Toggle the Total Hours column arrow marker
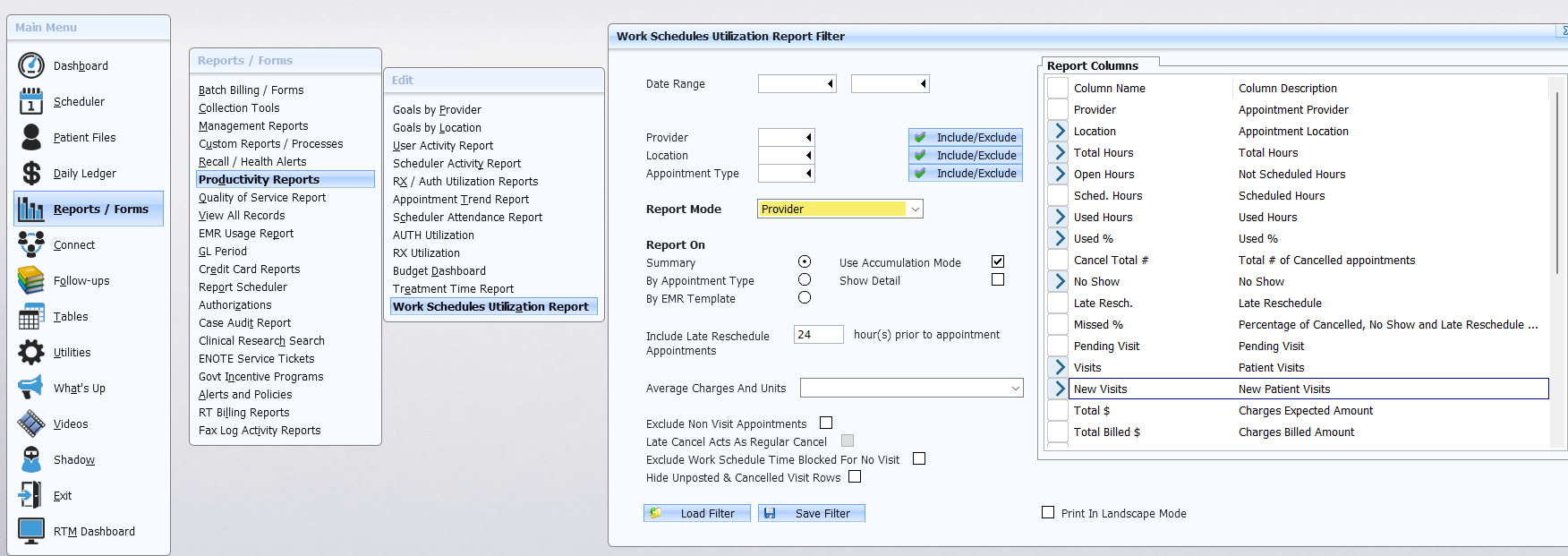 [x=1059, y=152]
